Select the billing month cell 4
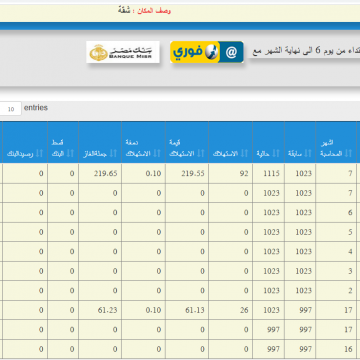The width and height of the screenshot is (360, 360). 336,251
